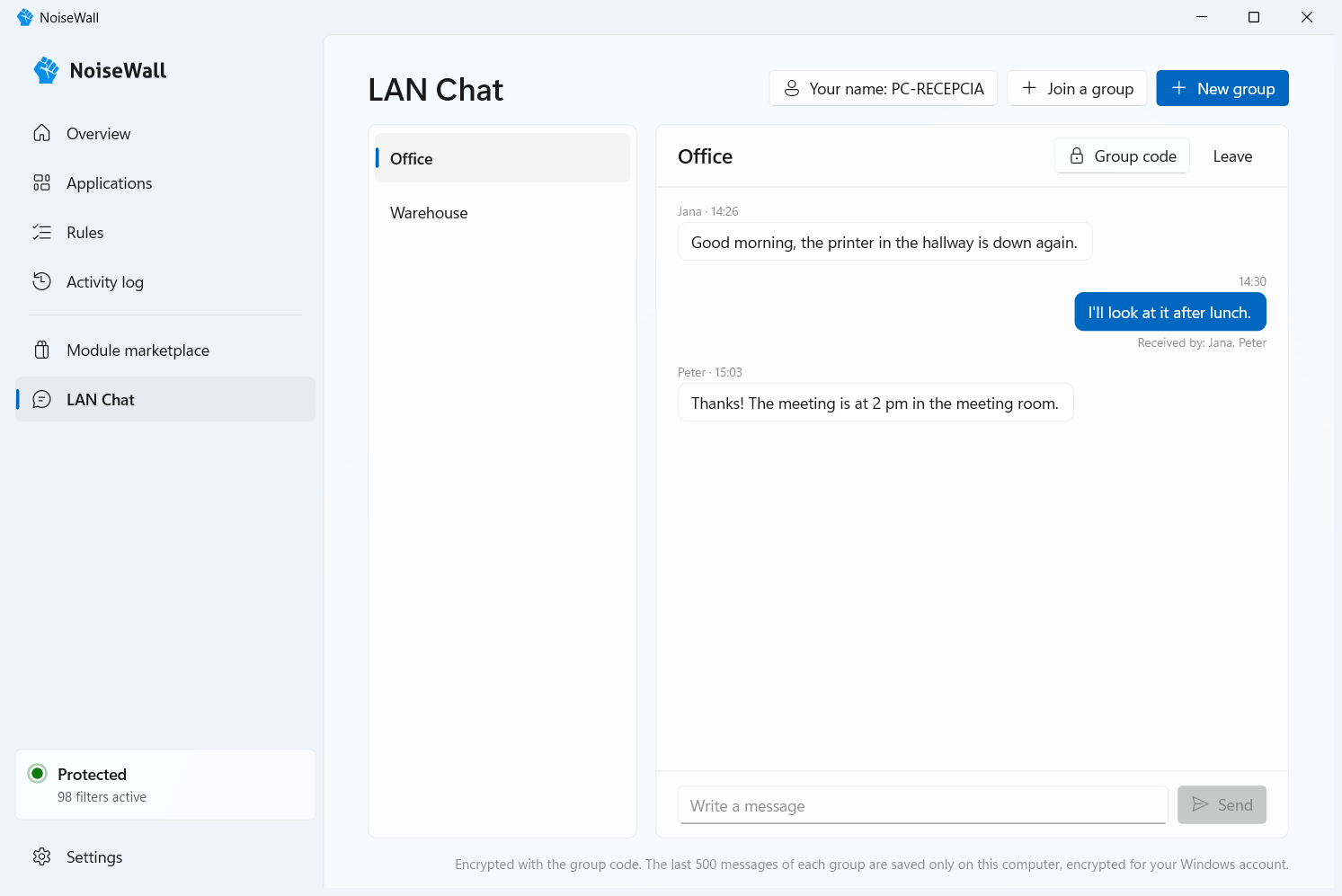Click the Activity log clock icon
The height and width of the screenshot is (896, 1342).
[41, 281]
